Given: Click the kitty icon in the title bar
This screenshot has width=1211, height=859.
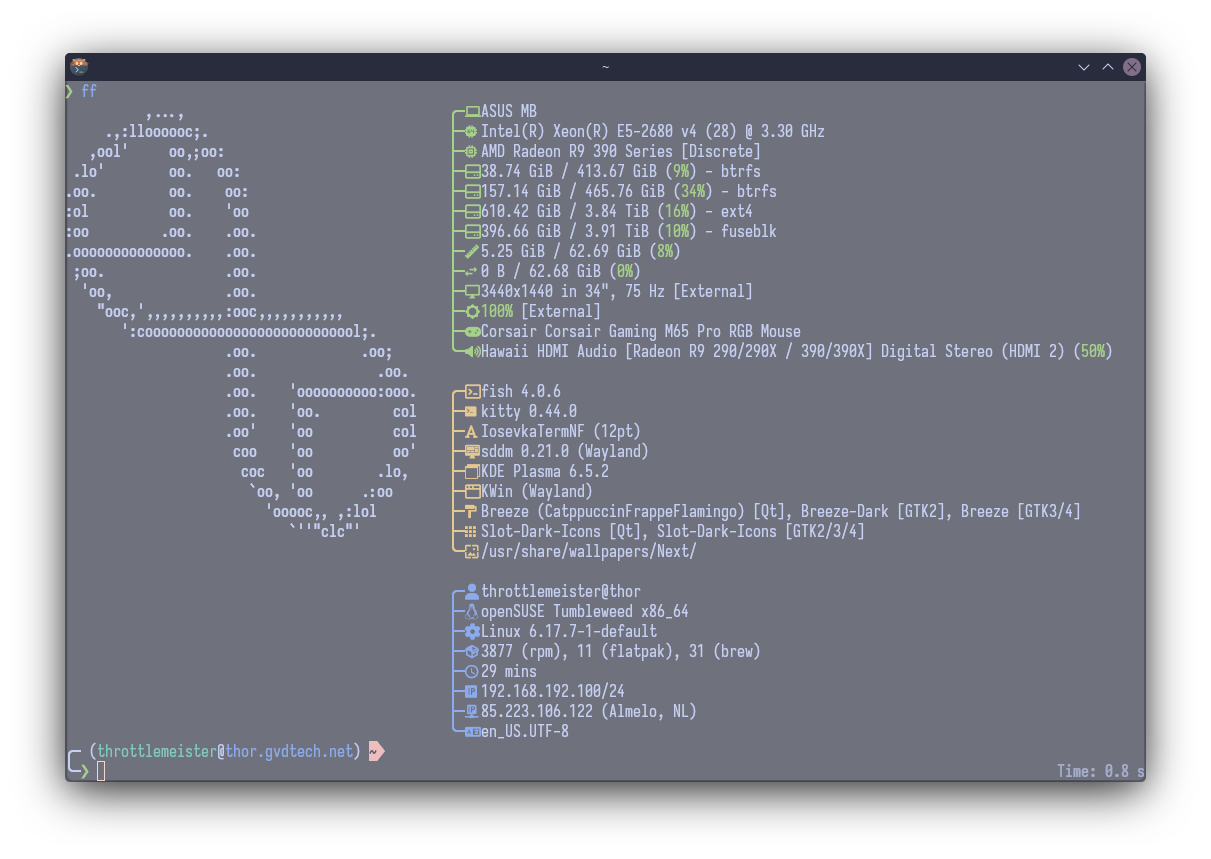Looking at the screenshot, I should pos(79,66).
